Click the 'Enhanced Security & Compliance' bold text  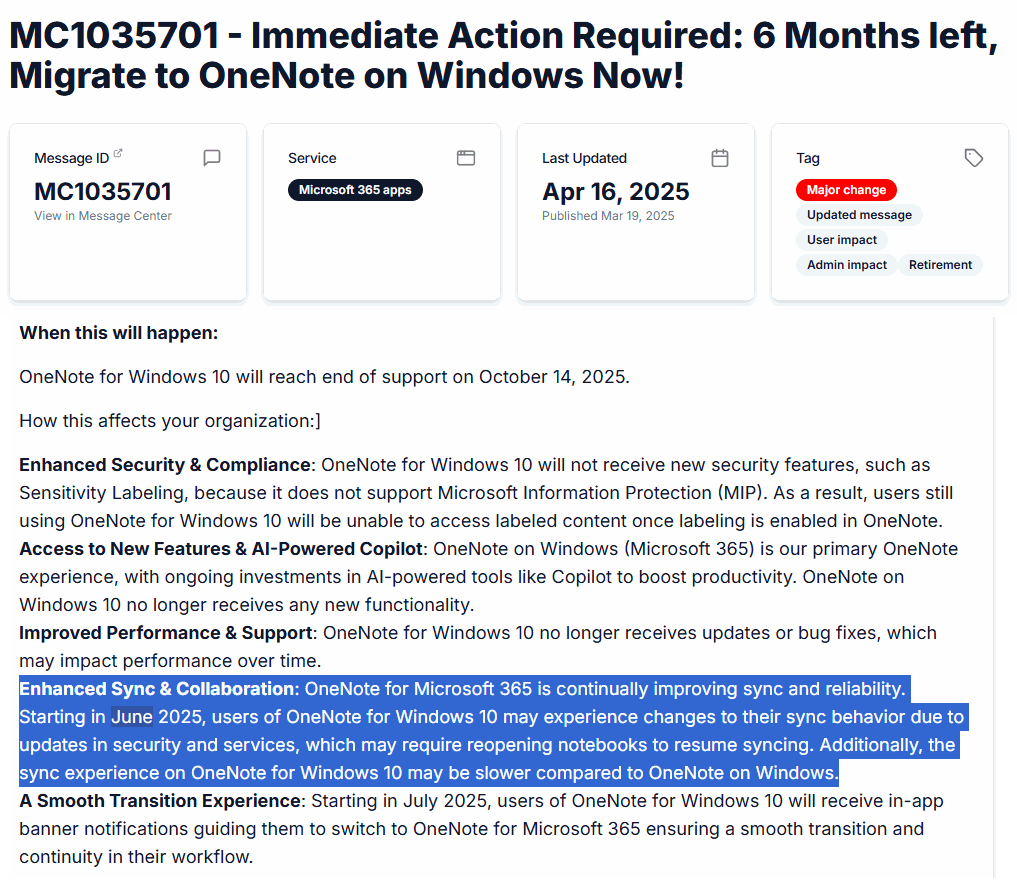[165, 465]
